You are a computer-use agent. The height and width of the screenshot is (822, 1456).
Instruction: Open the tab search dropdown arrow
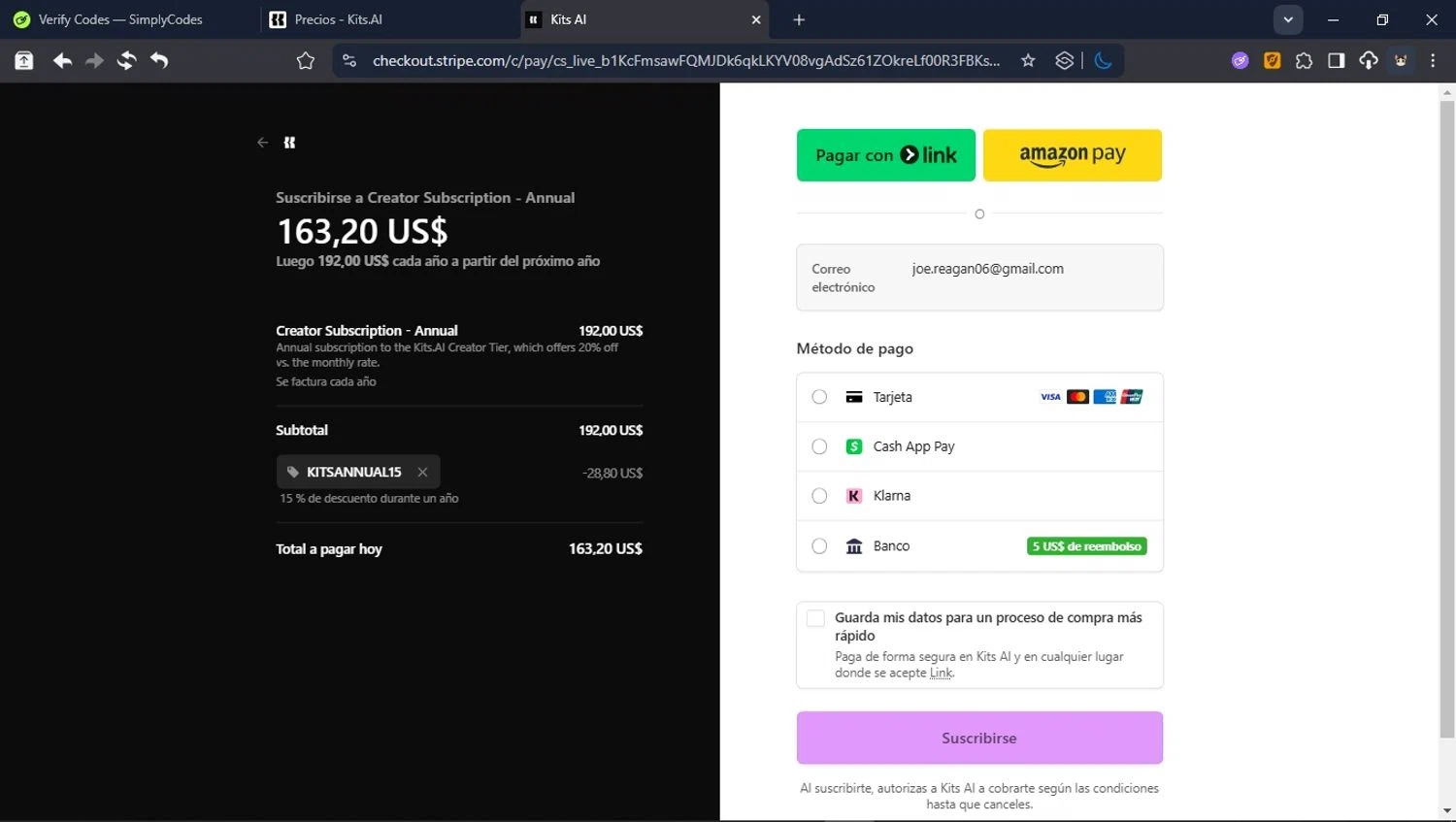(x=1288, y=19)
